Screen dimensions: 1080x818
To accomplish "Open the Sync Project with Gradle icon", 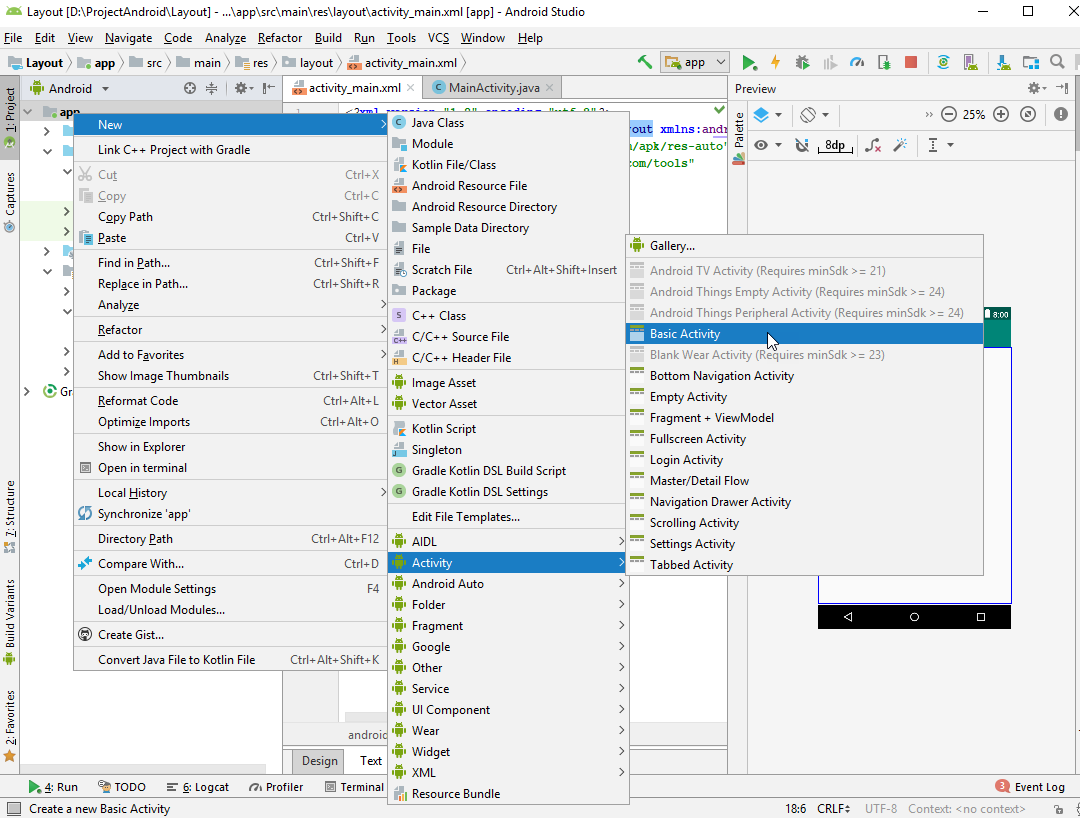I will coord(943,63).
